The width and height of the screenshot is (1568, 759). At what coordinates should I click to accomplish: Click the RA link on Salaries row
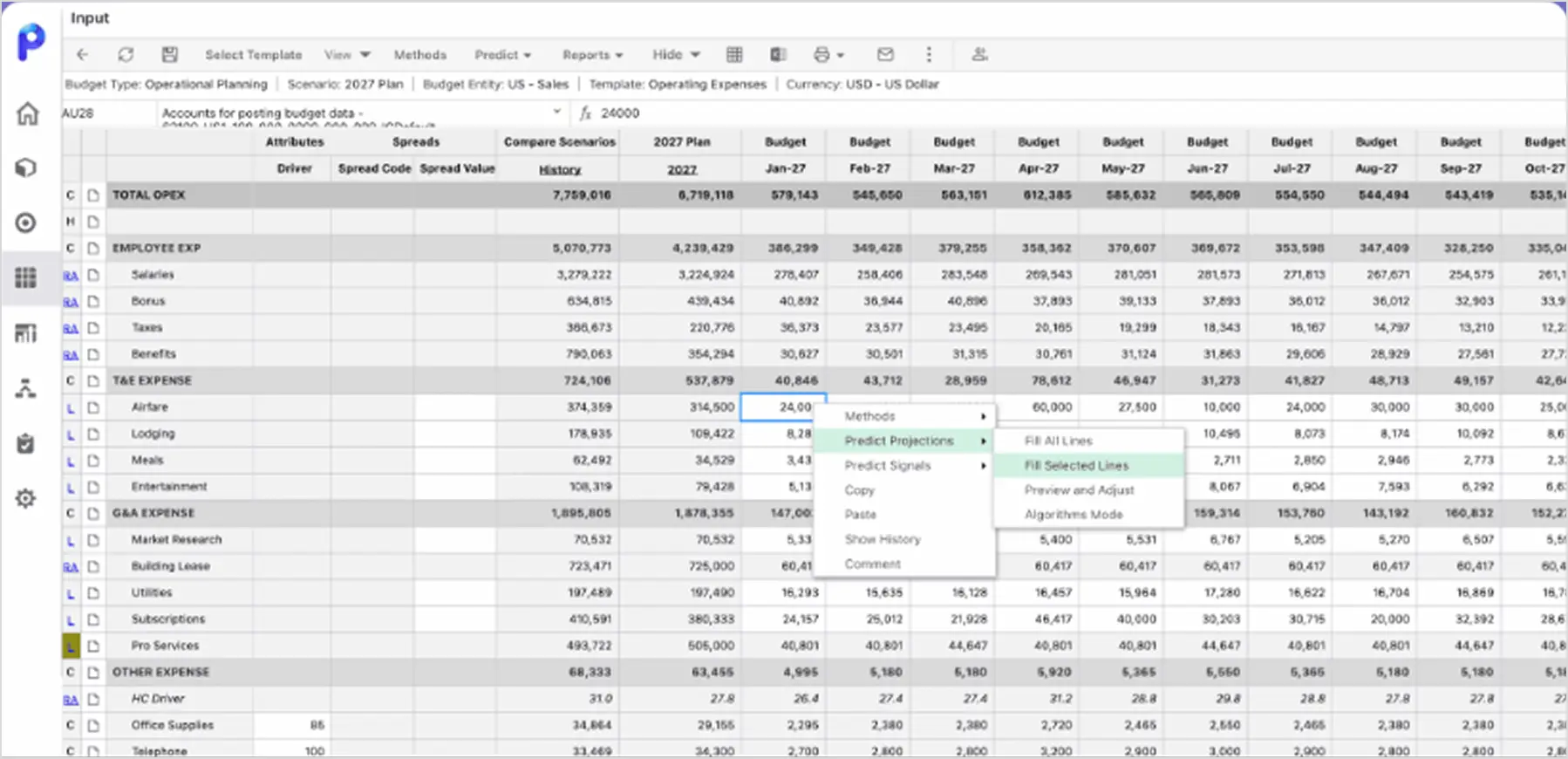point(71,276)
